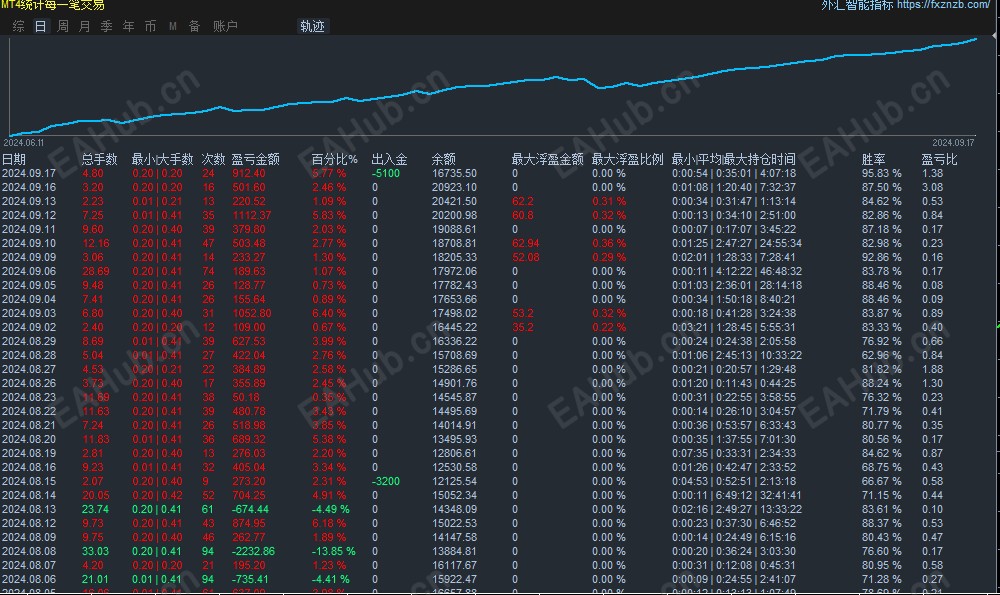The width and height of the screenshot is (1000, 595).
Task: Click the -3200 withdrawal value
Action: 386,481
